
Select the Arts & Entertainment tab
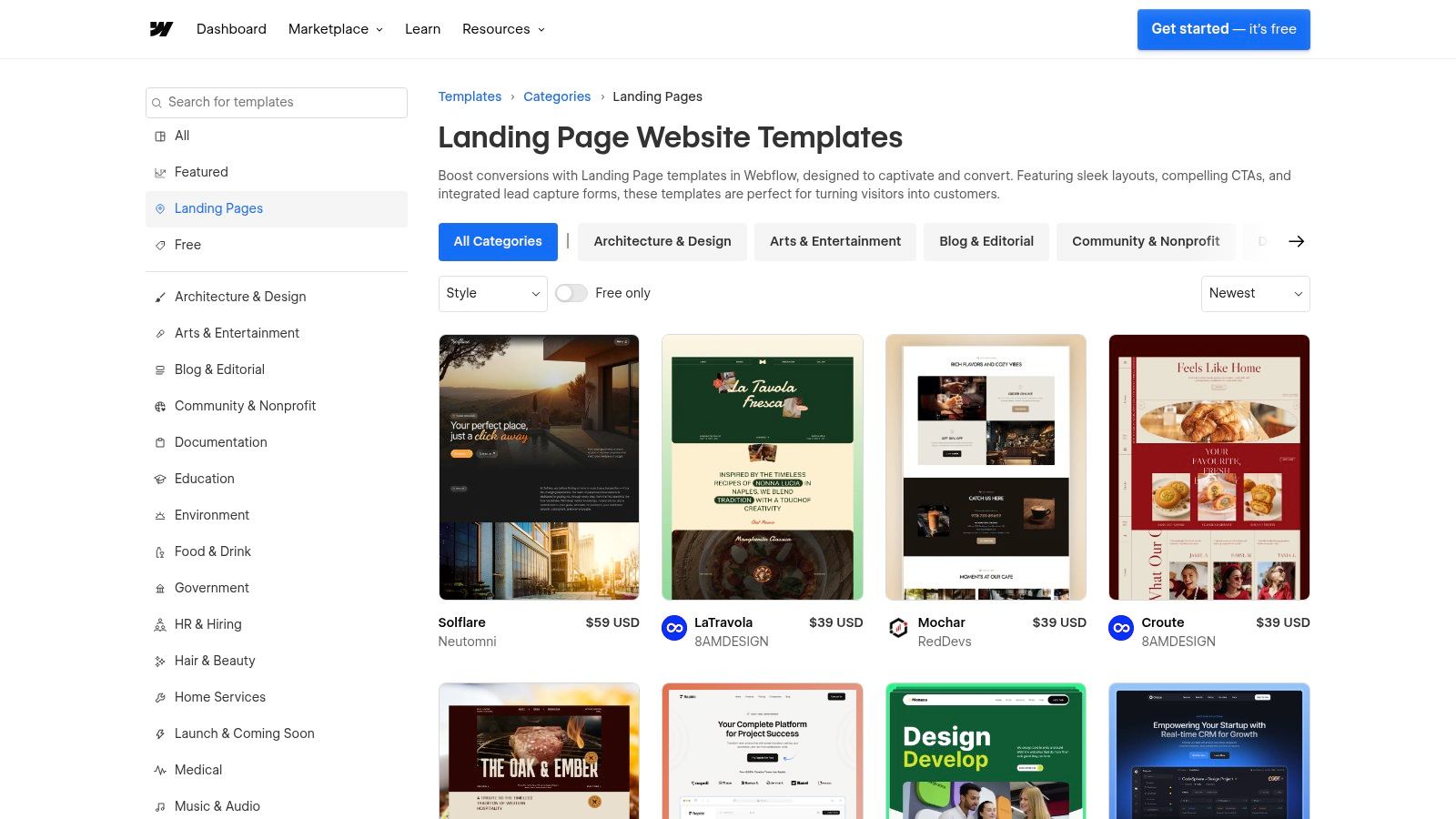pos(835,242)
